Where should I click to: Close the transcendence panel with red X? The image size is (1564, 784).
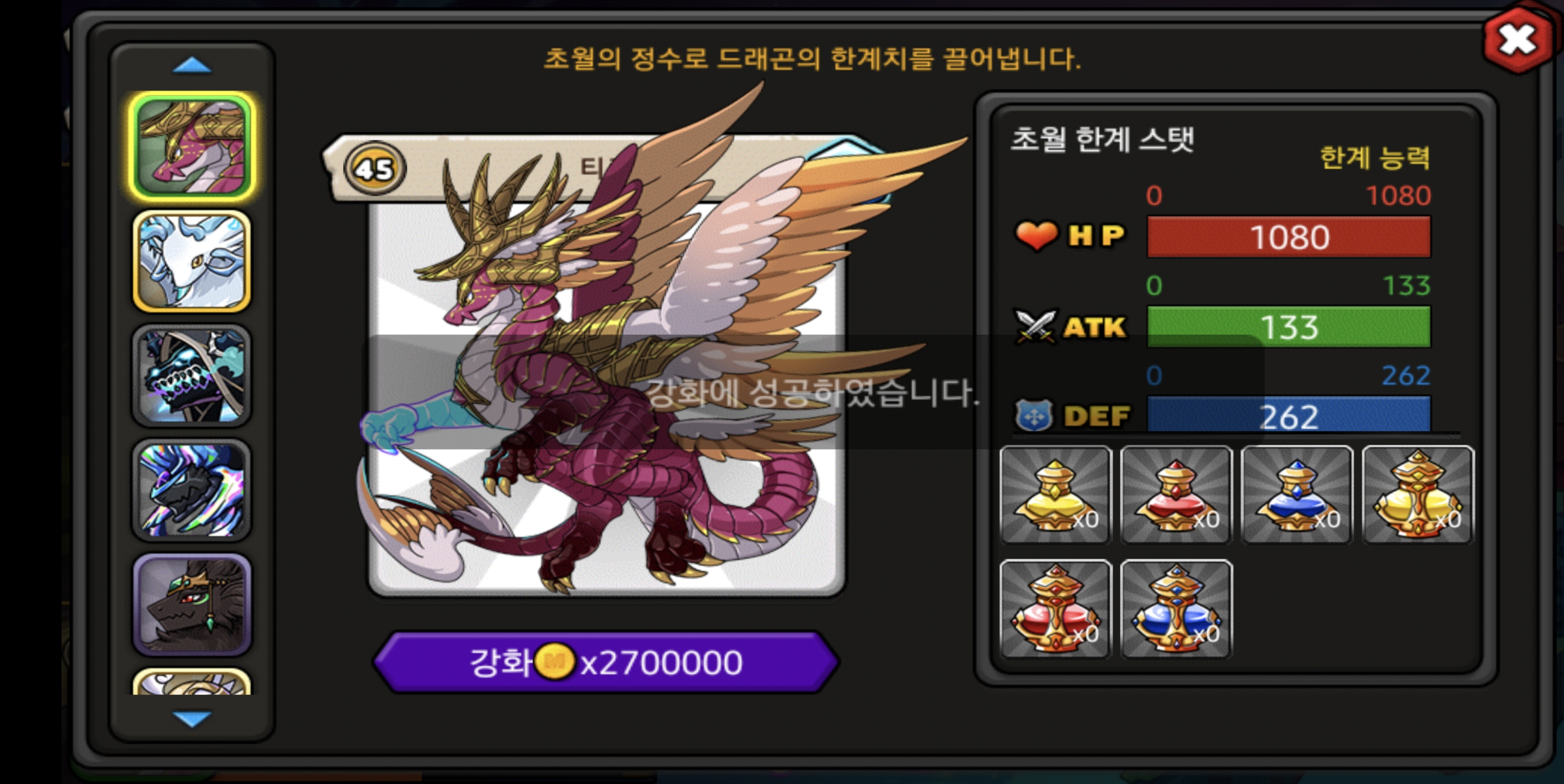click(x=1517, y=41)
